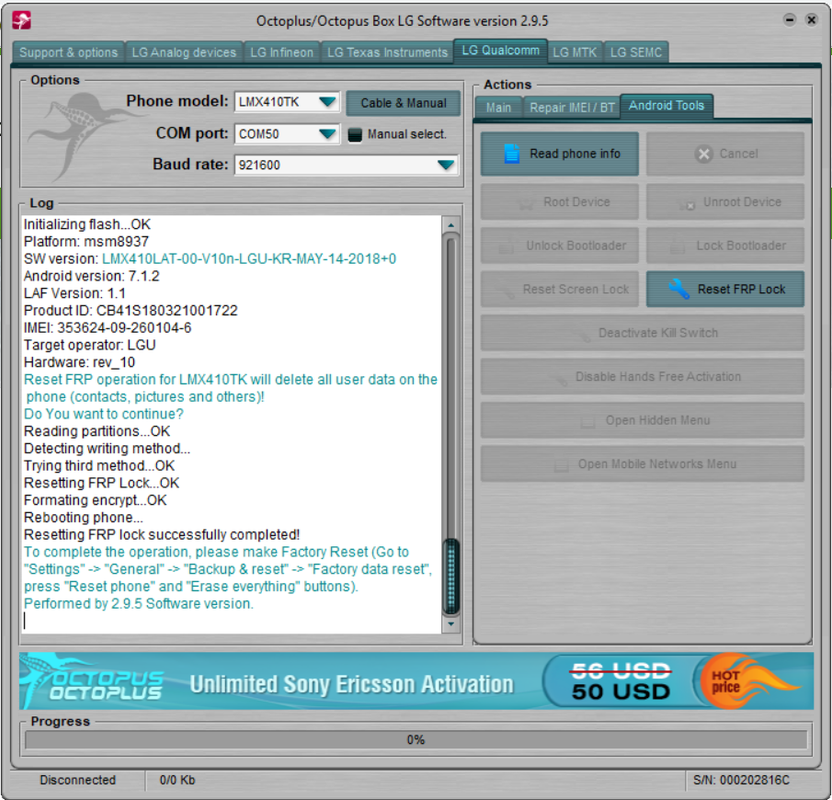Click the Read phone info button
This screenshot has height=800, width=832.
[x=560, y=154]
